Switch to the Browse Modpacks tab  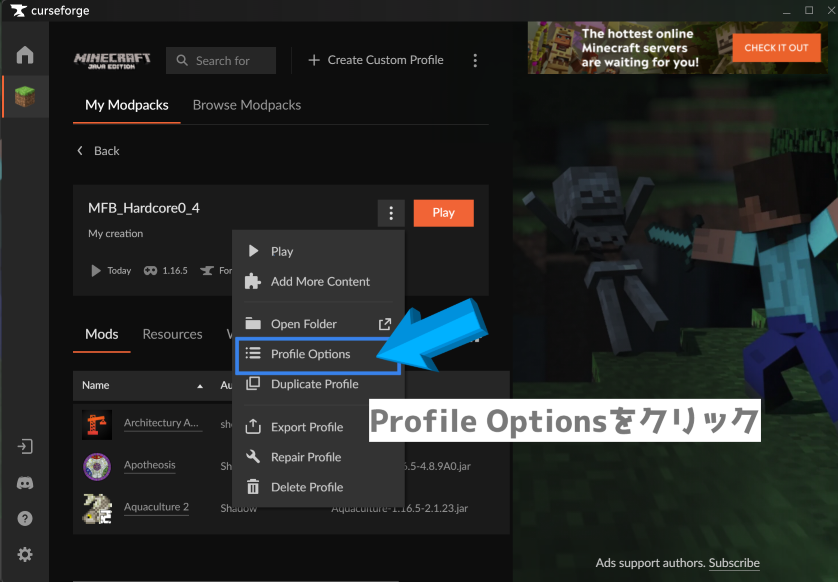pos(247,105)
